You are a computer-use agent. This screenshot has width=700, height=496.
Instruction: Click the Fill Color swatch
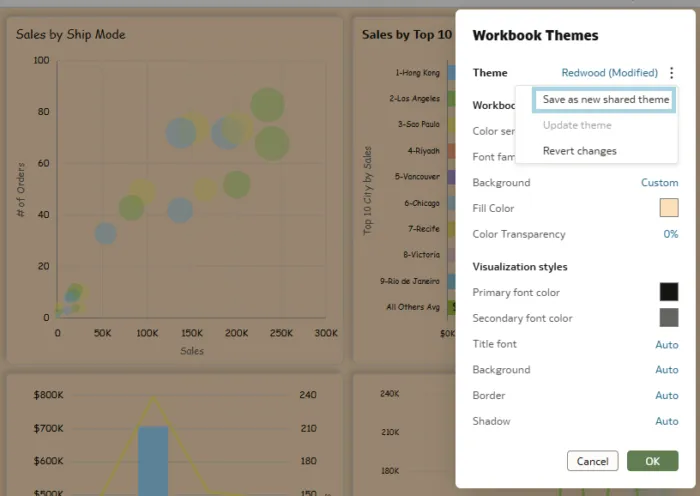click(669, 208)
